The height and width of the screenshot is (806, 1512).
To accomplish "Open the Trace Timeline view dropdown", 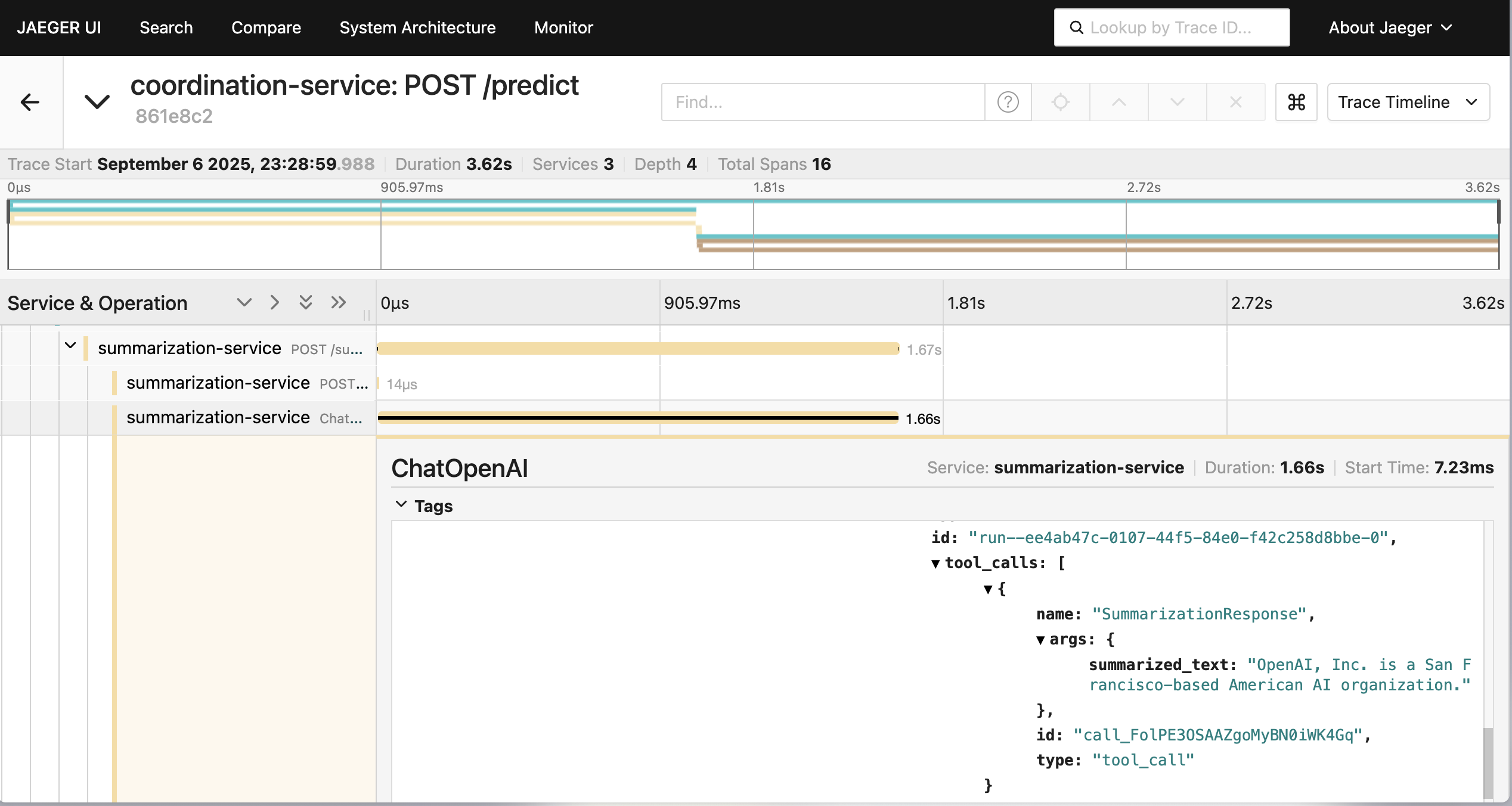I will 1408,102.
